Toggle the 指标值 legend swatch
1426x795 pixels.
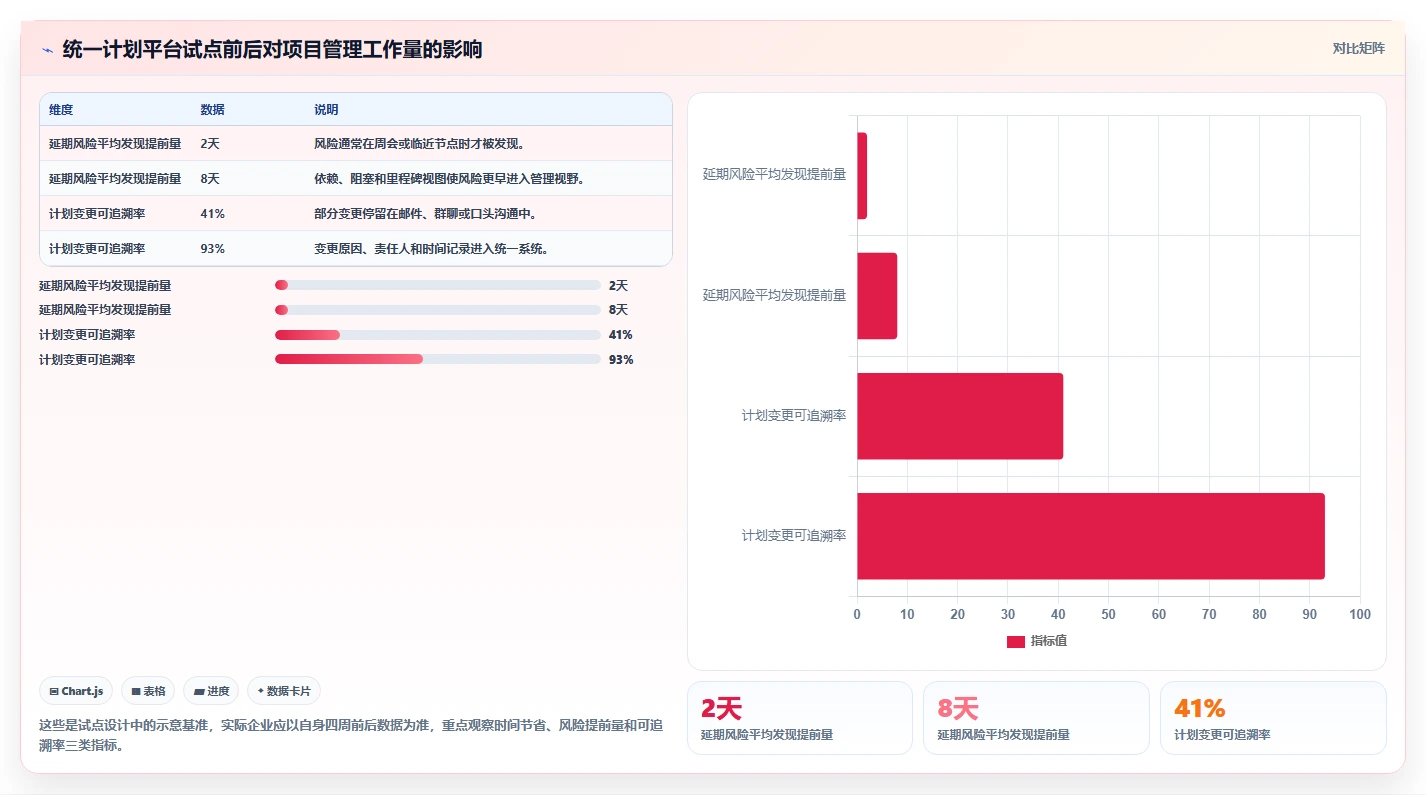coord(1016,641)
